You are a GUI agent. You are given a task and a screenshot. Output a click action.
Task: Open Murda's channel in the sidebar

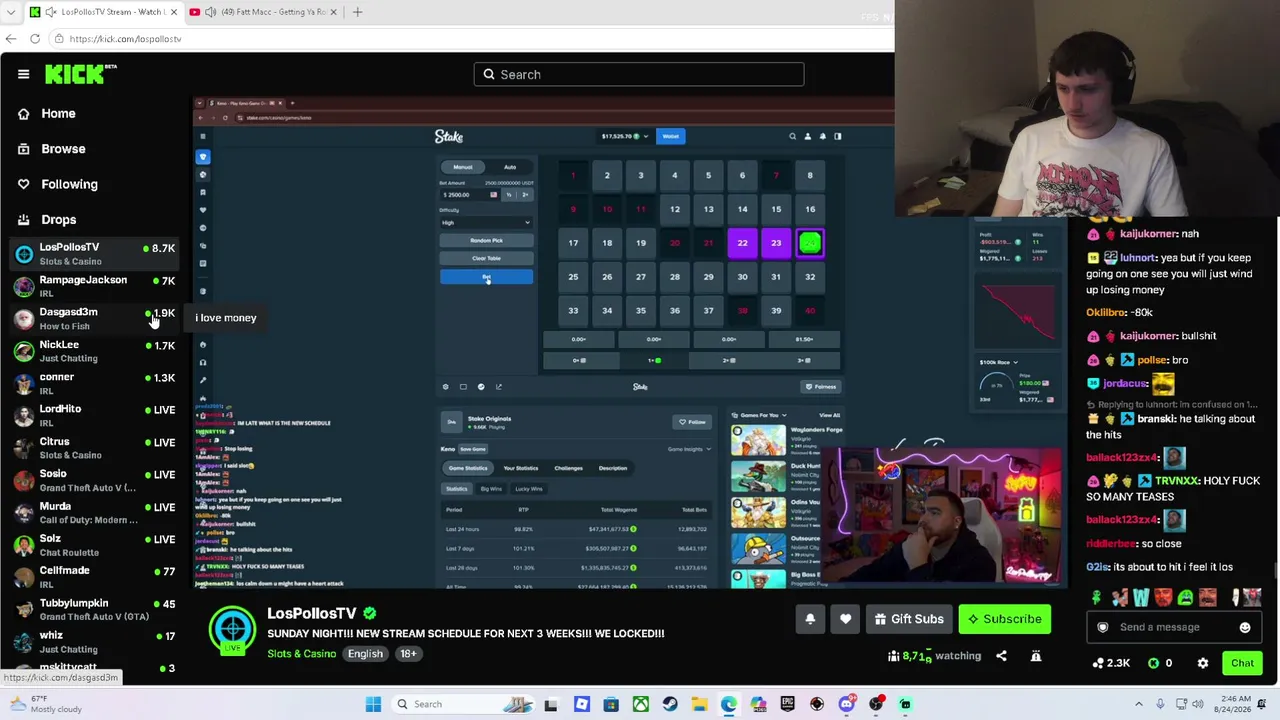95,513
